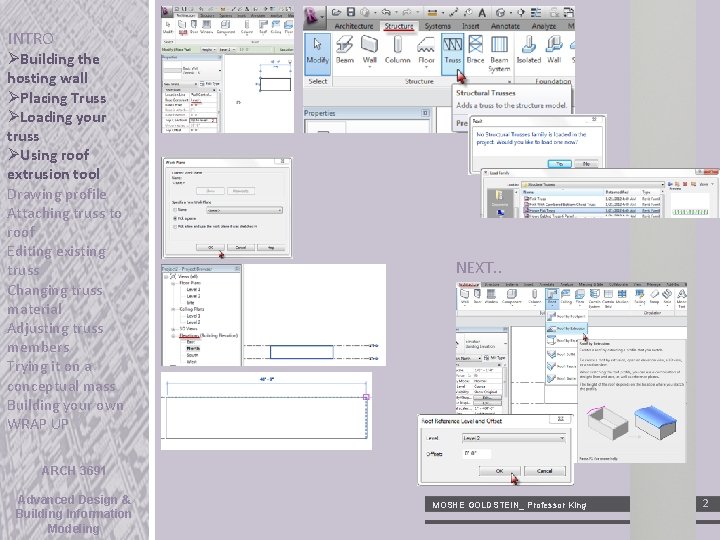Collapse the Ceiling Plans node
This screenshot has width=720, height=540.
173,309
